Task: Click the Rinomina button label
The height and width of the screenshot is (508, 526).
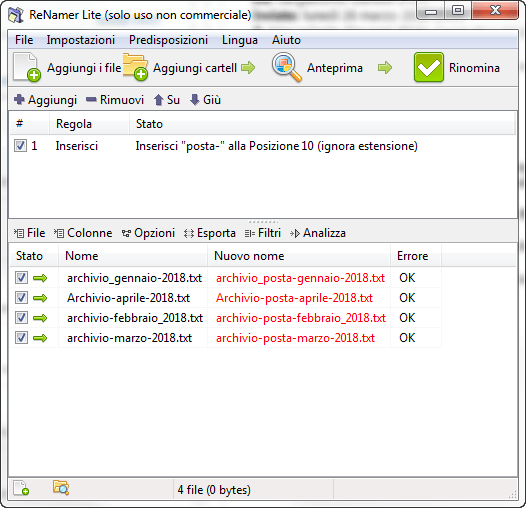Action: pos(474,68)
